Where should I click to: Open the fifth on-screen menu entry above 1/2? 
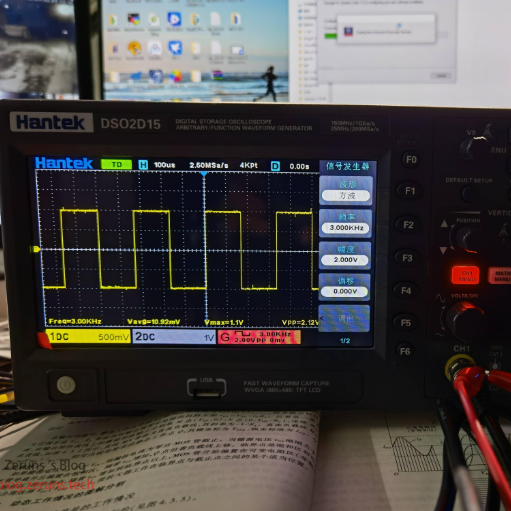click(x=345, y=318)
